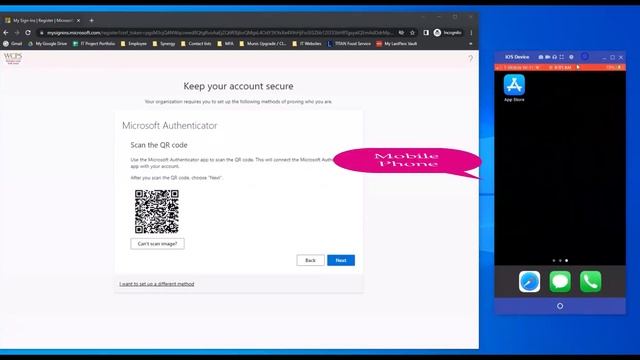Click the screenshot camera icon in iOS Device titlebar
The width and height of the screenshot is (640, 360).
coord(540,57)
